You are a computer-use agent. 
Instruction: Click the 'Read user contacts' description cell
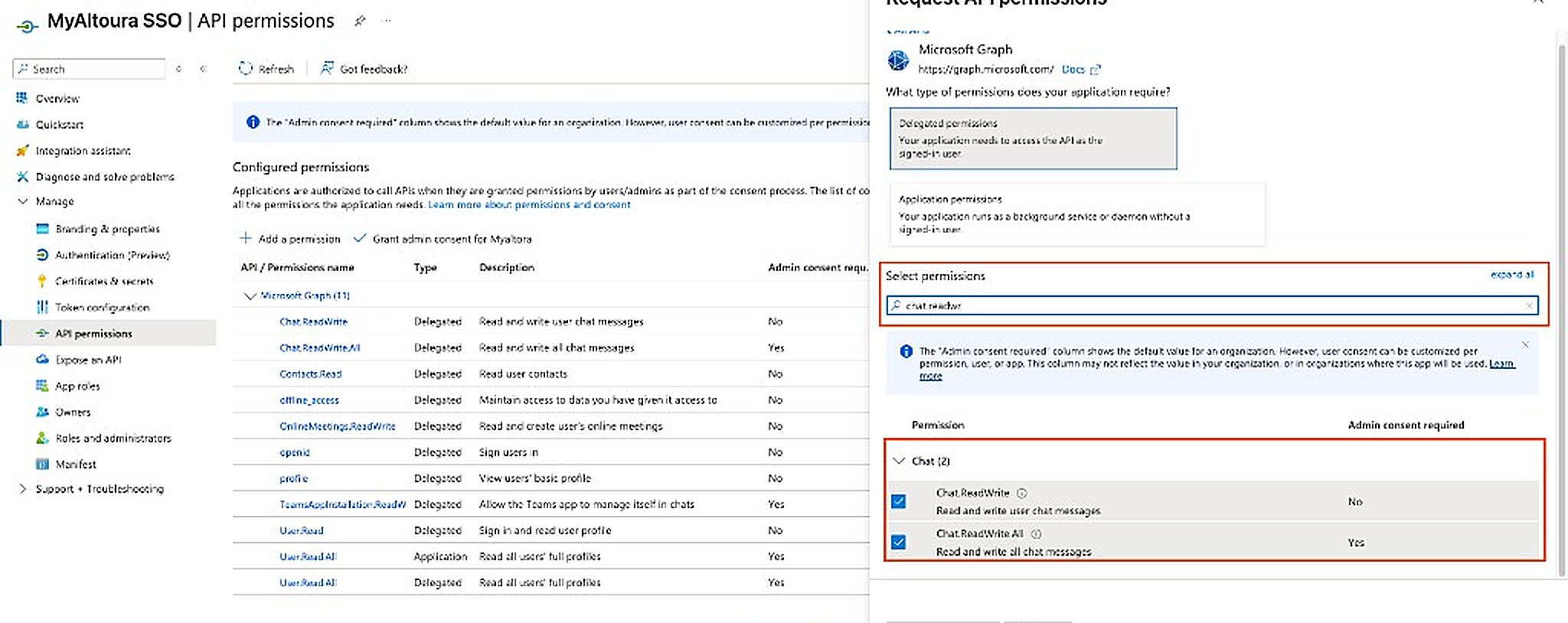point(523,373)
